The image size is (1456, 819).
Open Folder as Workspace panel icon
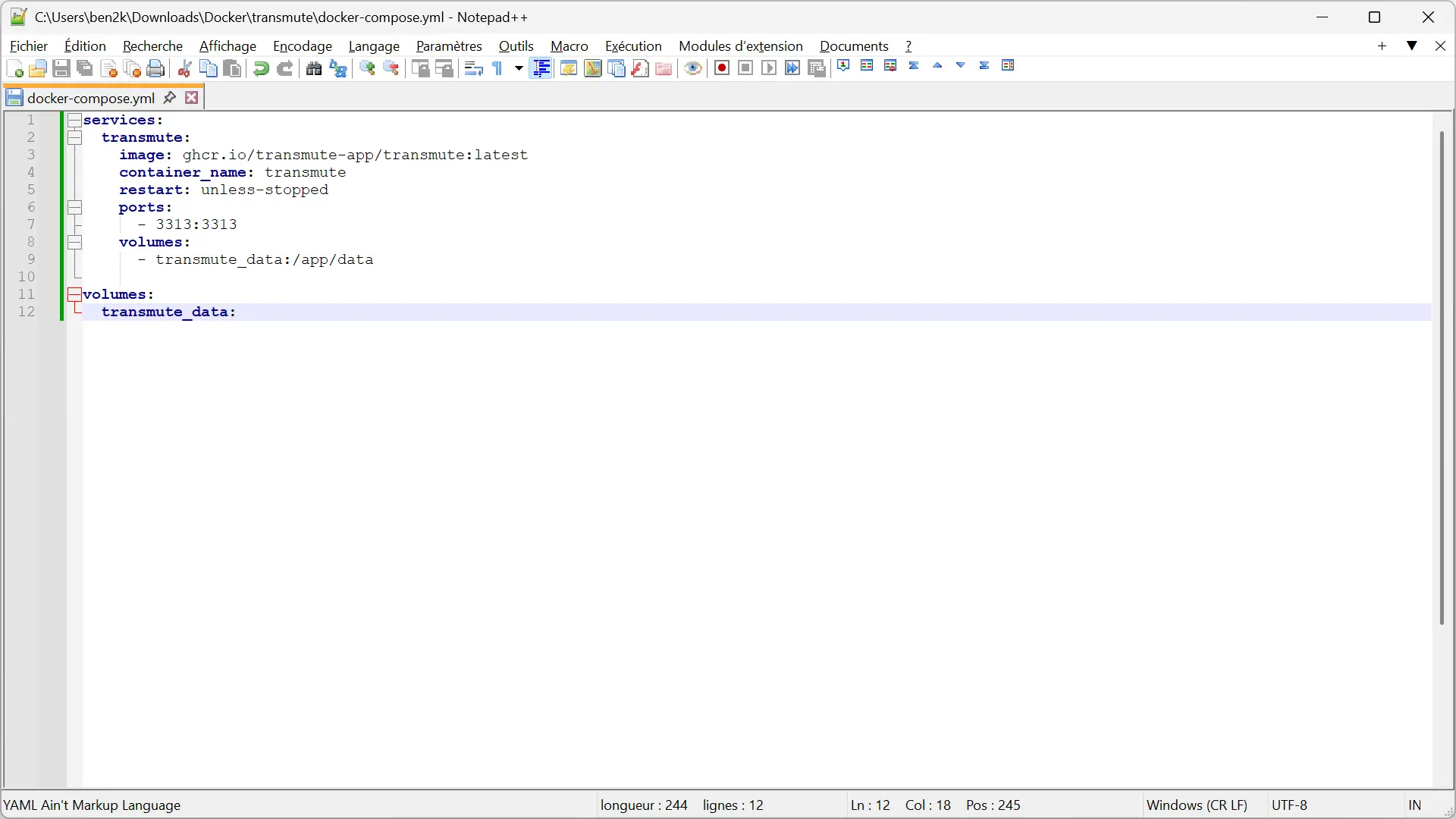(664, 69)
